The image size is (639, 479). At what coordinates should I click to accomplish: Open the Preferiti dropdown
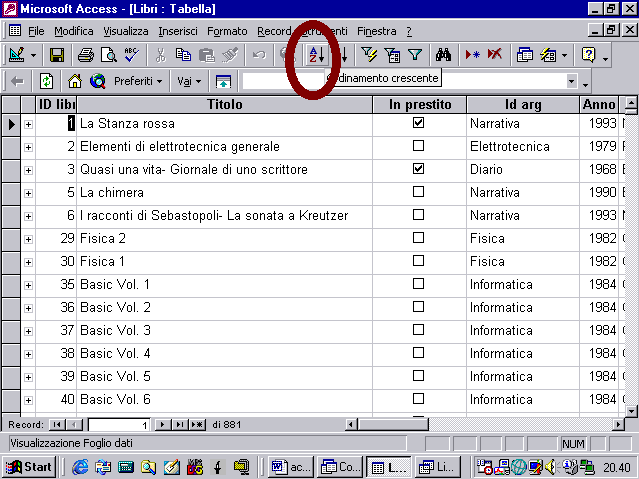point(138,82)
